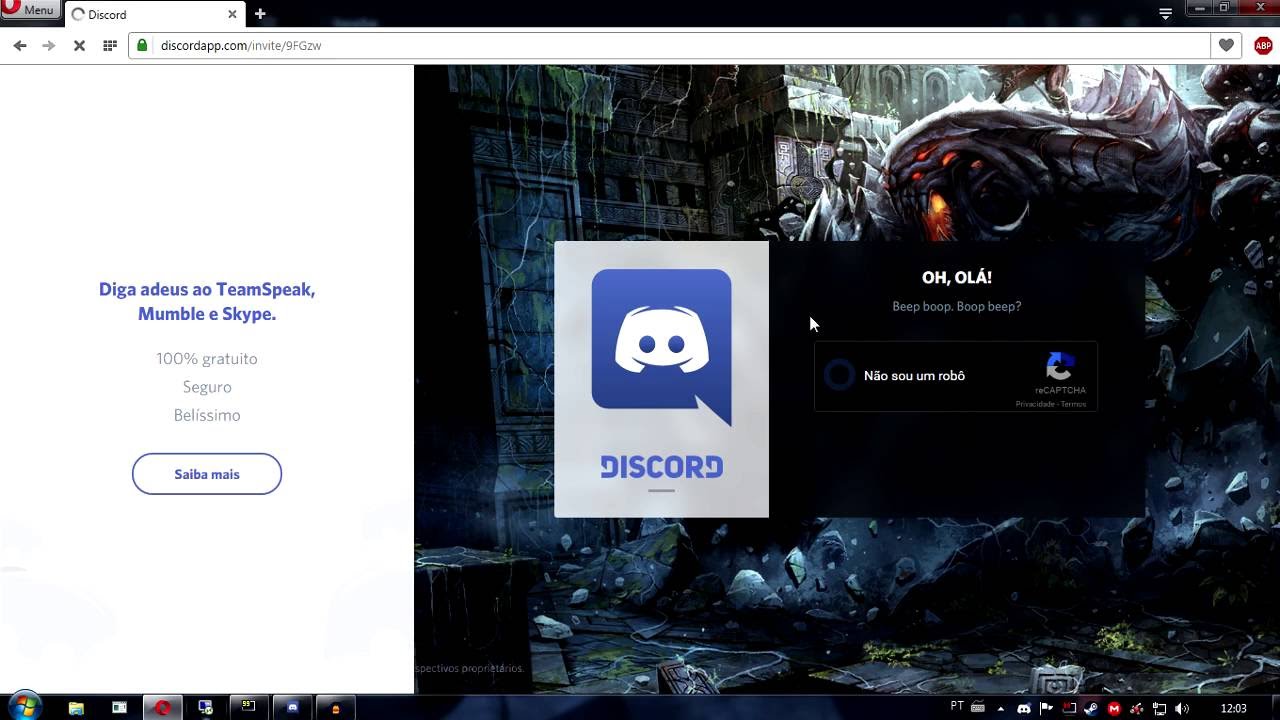The width and height of the screenshot is (1280, 720).
Task: Open the reCAPTCHA Privacidade link
Action: tap(1035, 404)
